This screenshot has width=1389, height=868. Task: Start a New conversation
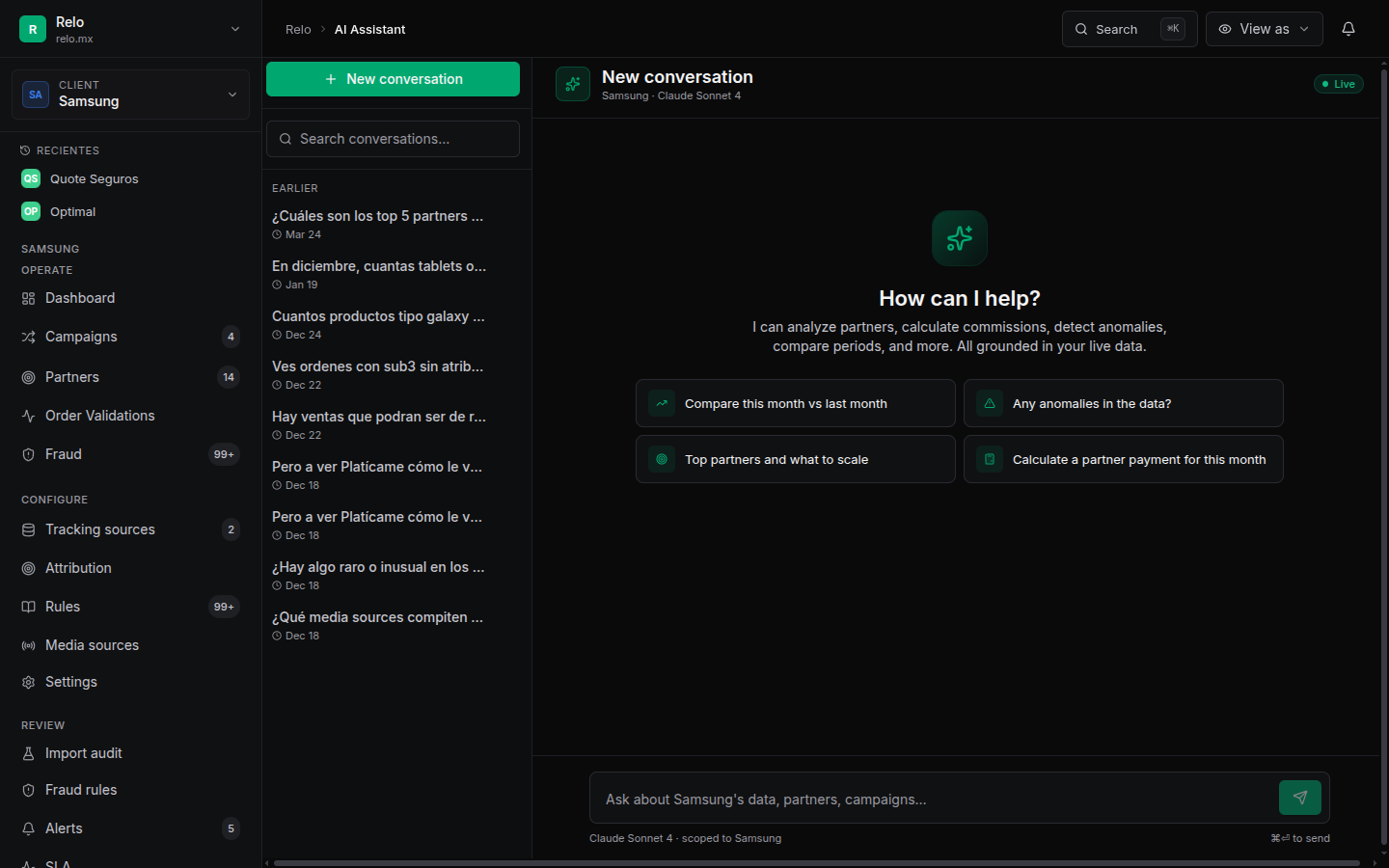[393, 79]
